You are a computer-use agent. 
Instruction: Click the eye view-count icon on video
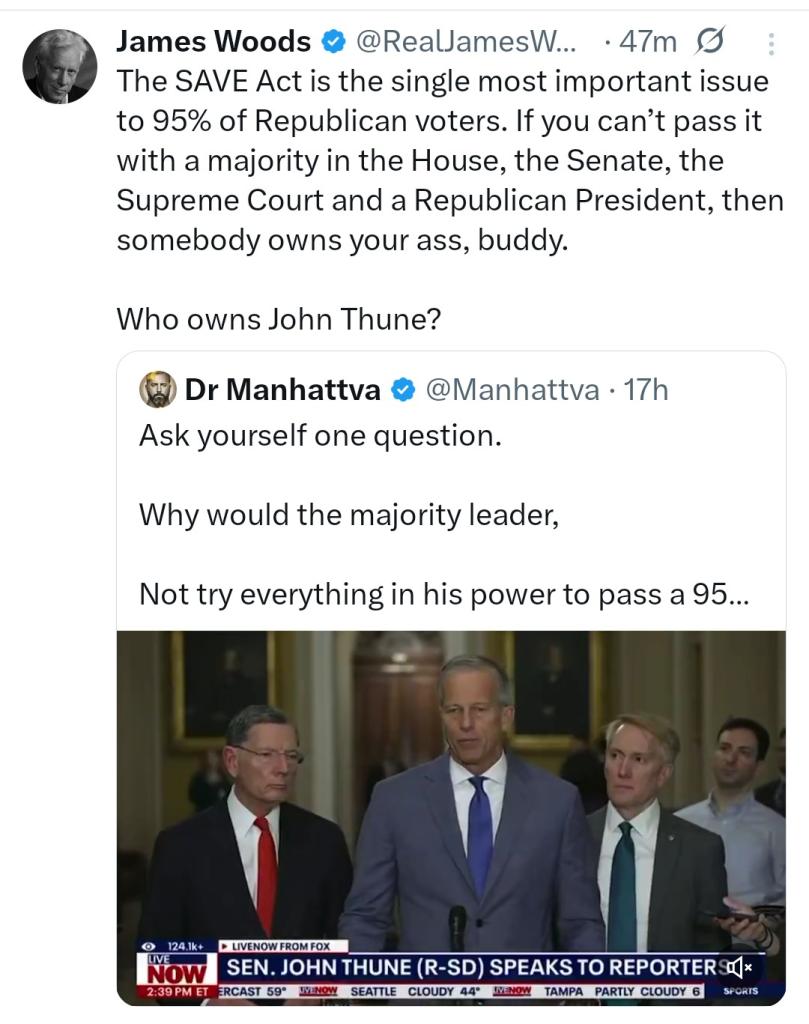[149, 945]
